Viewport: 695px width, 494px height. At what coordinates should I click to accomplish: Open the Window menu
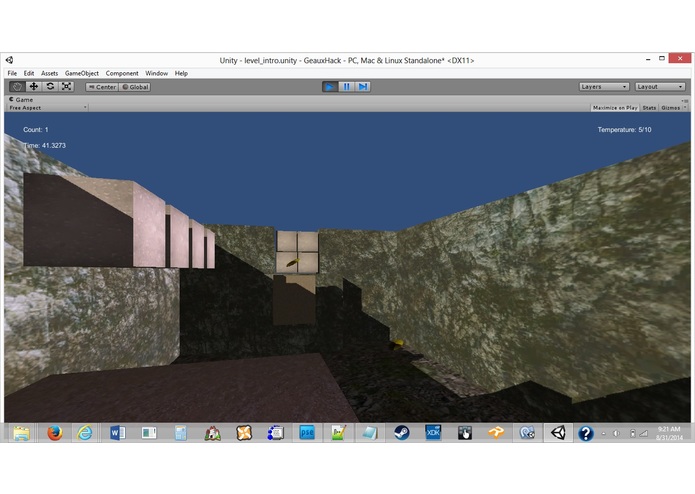[156, 73]
